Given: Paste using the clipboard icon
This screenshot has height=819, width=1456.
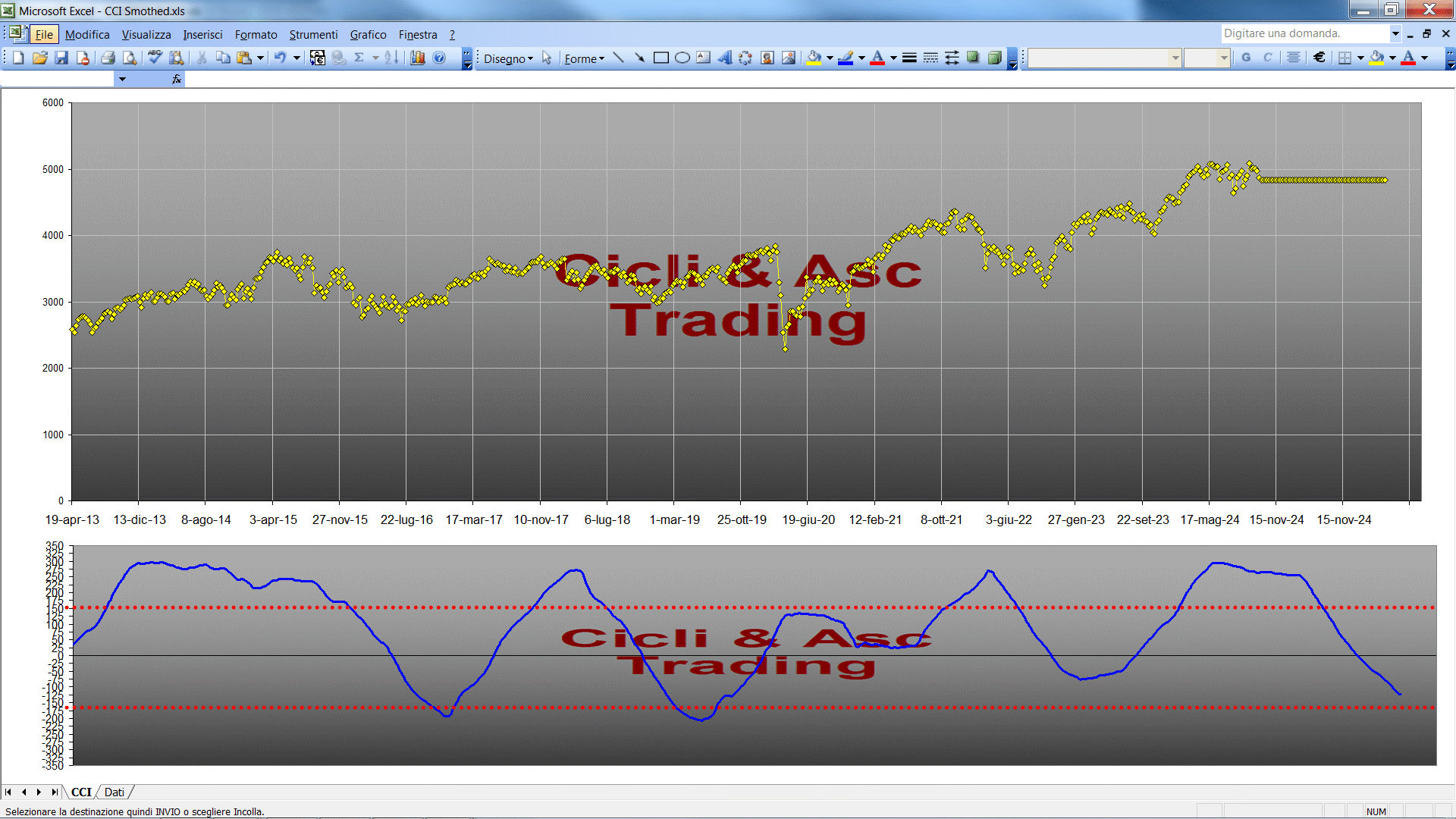Looking at the screenshot, I should (x=244, y=58).
